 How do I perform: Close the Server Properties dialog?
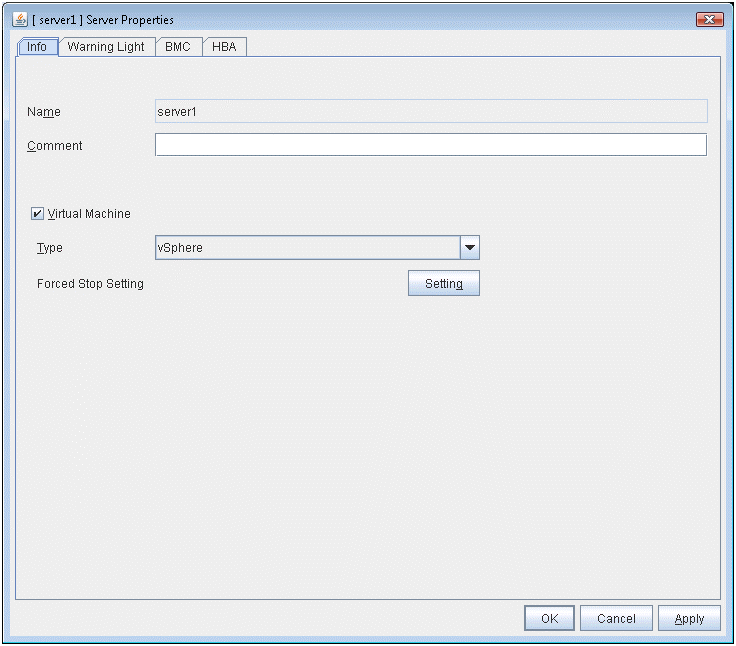coord(709,20)
